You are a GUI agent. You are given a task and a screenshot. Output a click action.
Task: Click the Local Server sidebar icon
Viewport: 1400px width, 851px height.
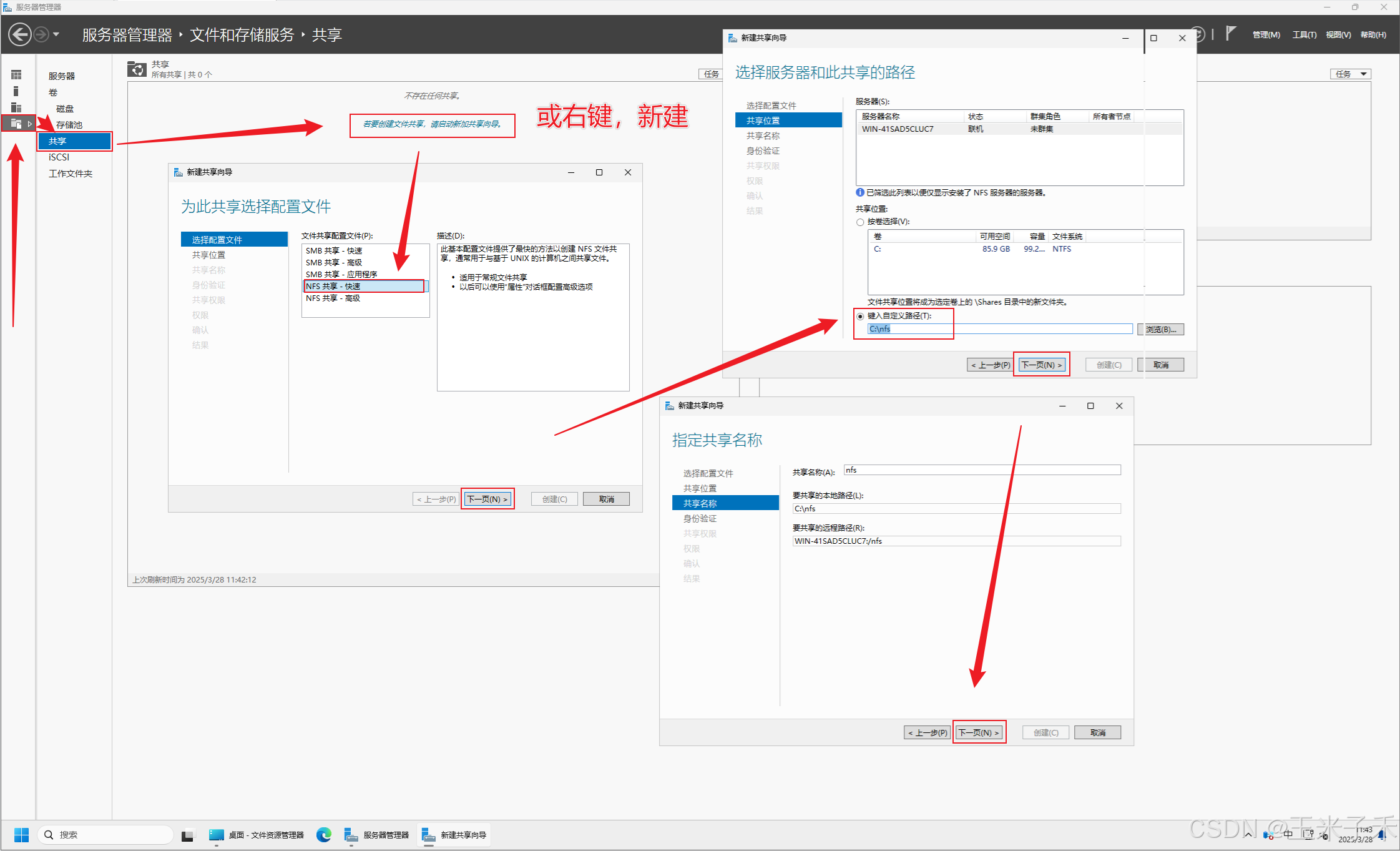[16, 91]
